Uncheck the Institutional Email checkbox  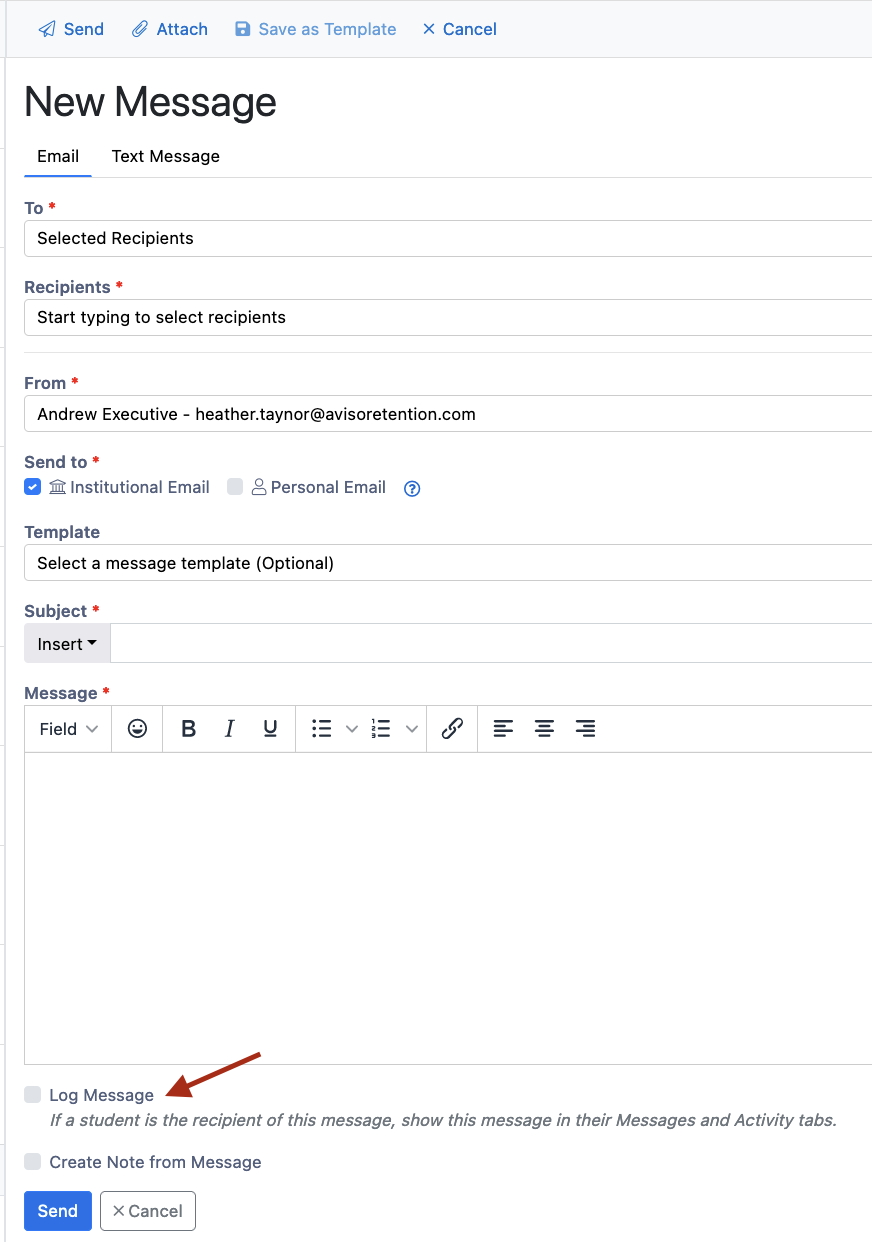(31, 487)
